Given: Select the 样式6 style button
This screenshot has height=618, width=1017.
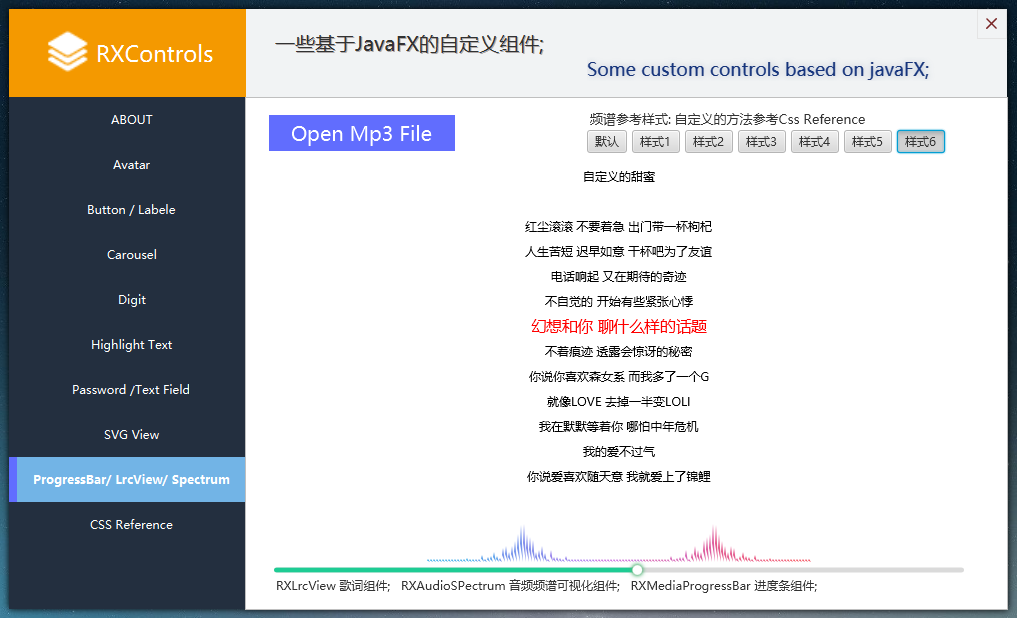Looking at the screenshot, I should [920, 142].
